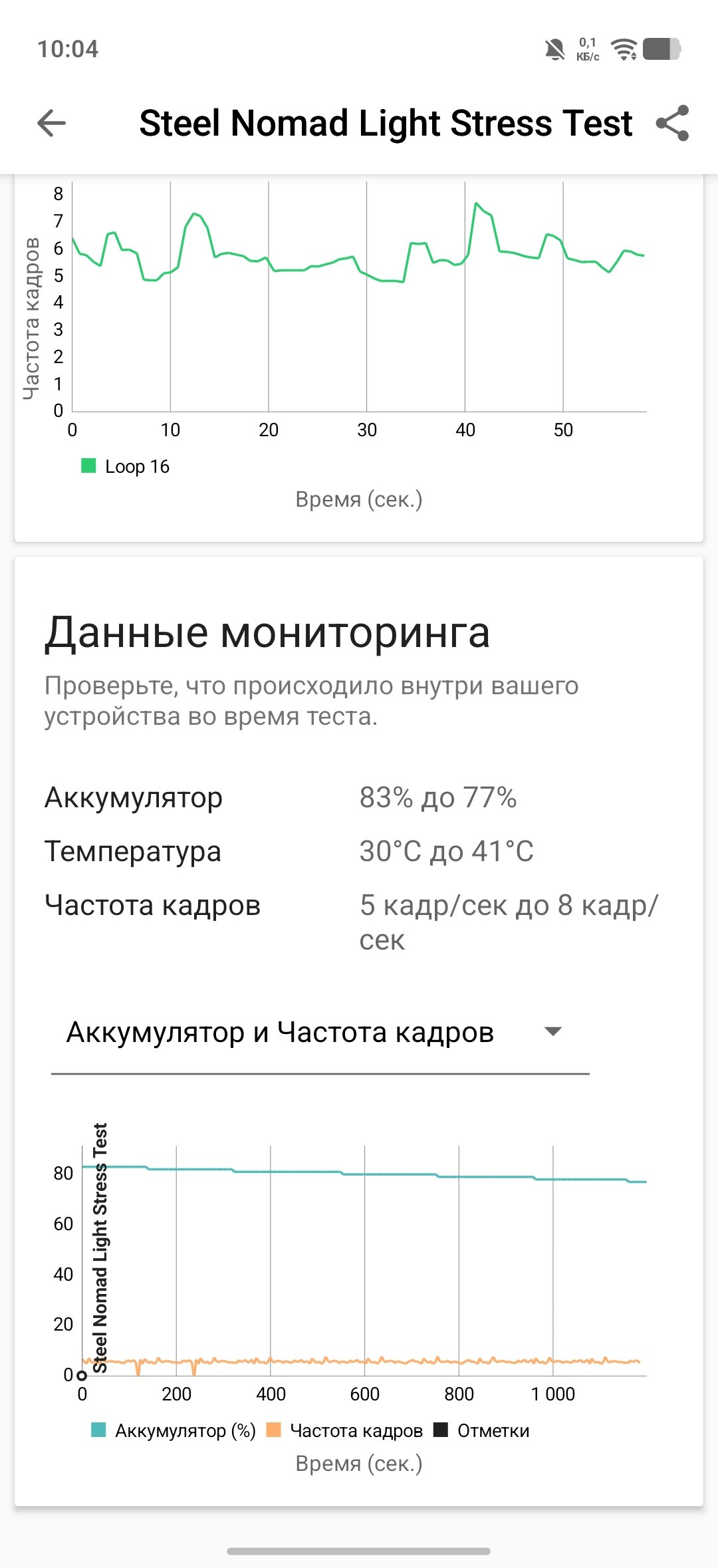Screen dimensions: 718x1568
Task: Toggle the Аккумулятор (%) legend series
Action: (x=174, y=1431)
